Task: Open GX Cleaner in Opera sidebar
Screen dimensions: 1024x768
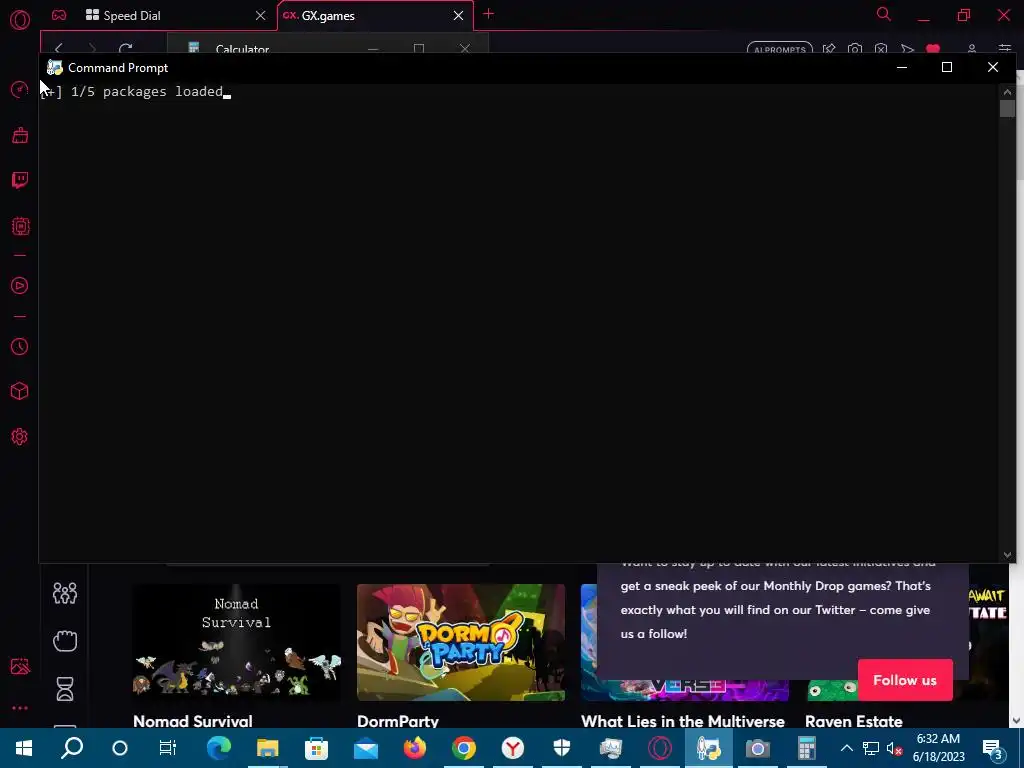Action: click(x=20, y=135)
